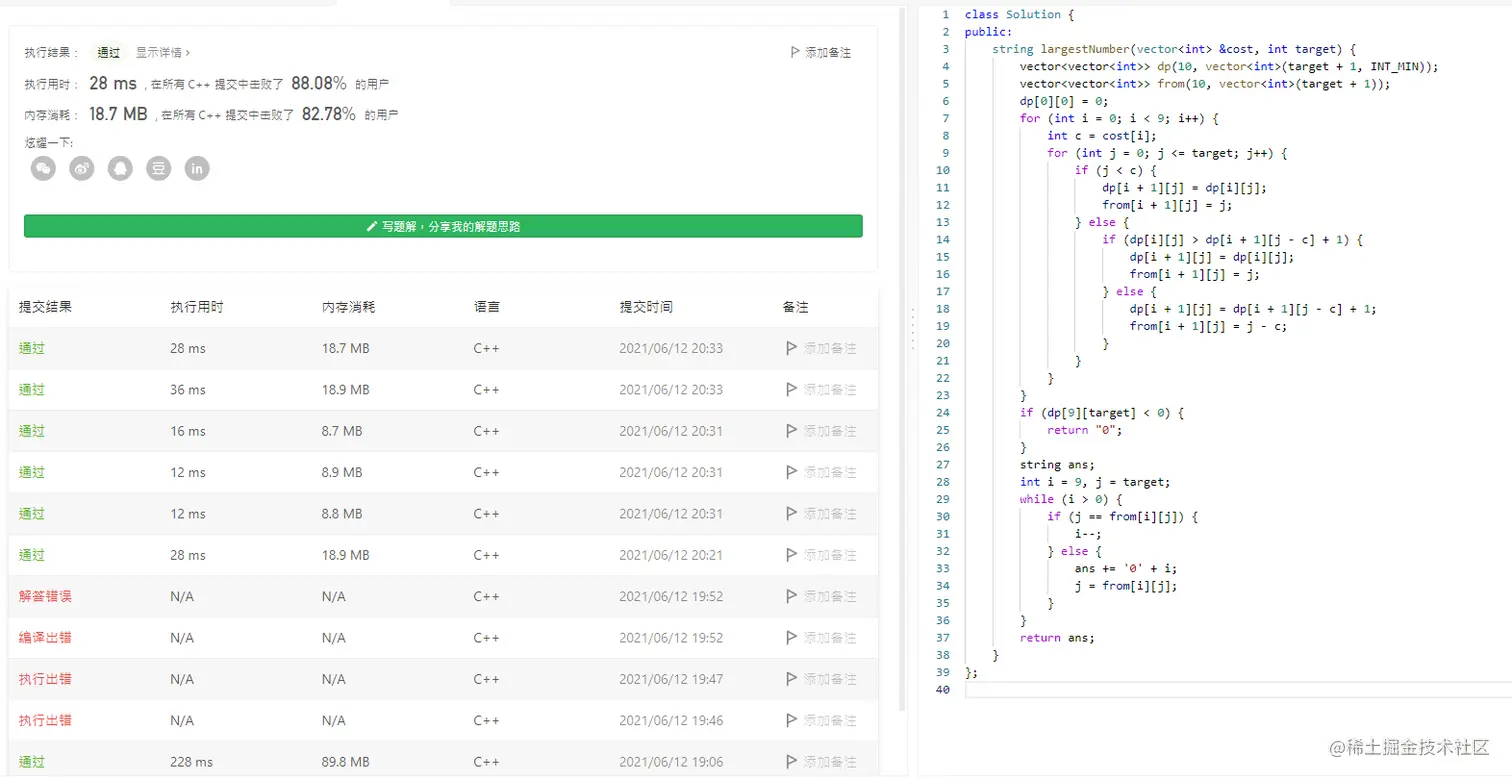Click 提交时间 column header

645,307
